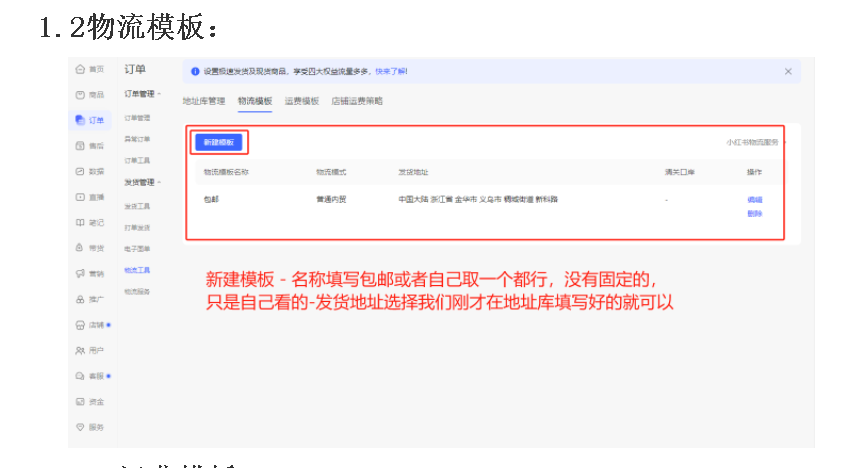This screenshot has width=867, height=468.
Task: Click 删除 link for 包邮 template
Action: [754, 213]
